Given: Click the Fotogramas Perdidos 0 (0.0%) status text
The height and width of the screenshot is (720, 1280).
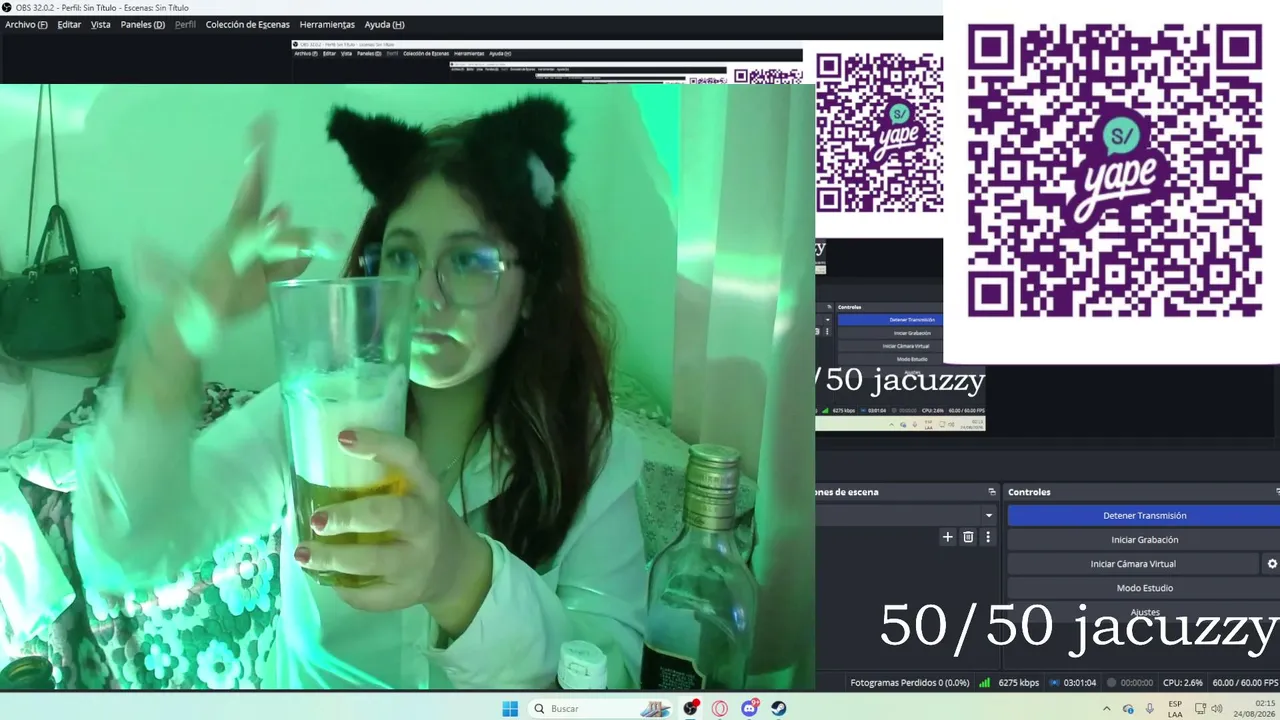Looking at the screenshot, I should [909, 683].
